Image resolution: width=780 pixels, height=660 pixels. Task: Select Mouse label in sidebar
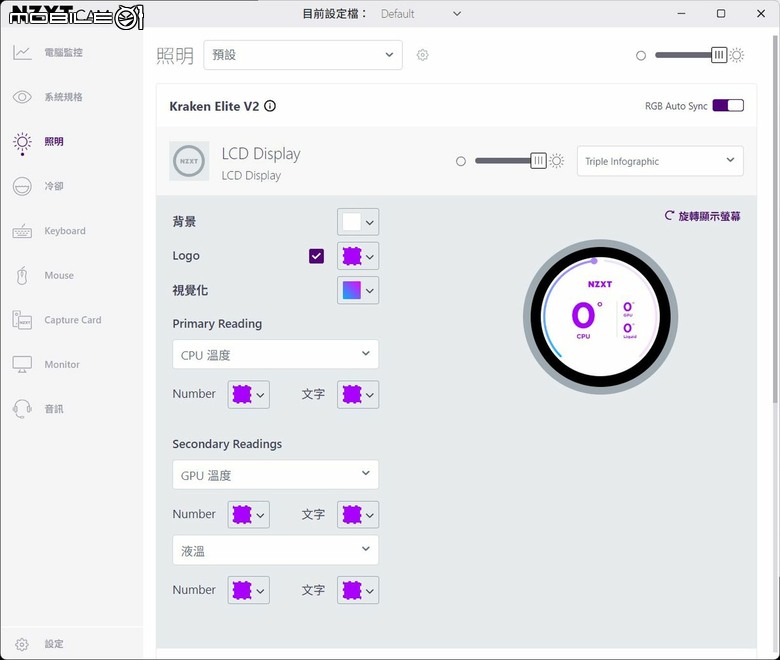click(59, 276)
